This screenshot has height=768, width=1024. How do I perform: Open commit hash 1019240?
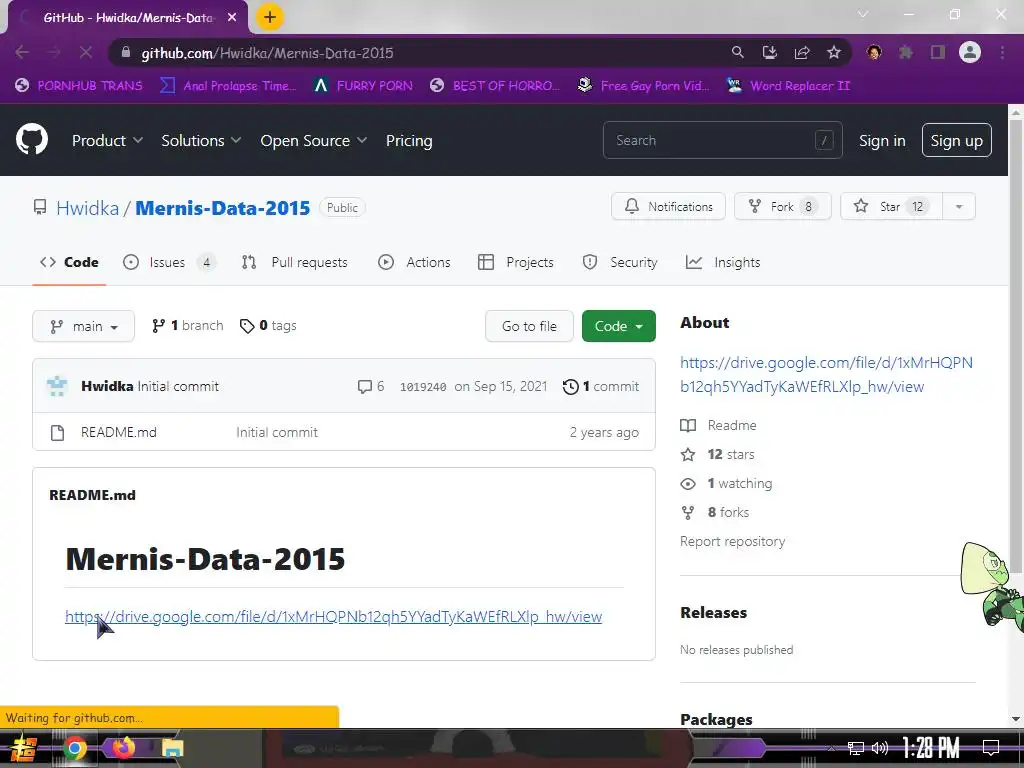(x=423, y=387)
